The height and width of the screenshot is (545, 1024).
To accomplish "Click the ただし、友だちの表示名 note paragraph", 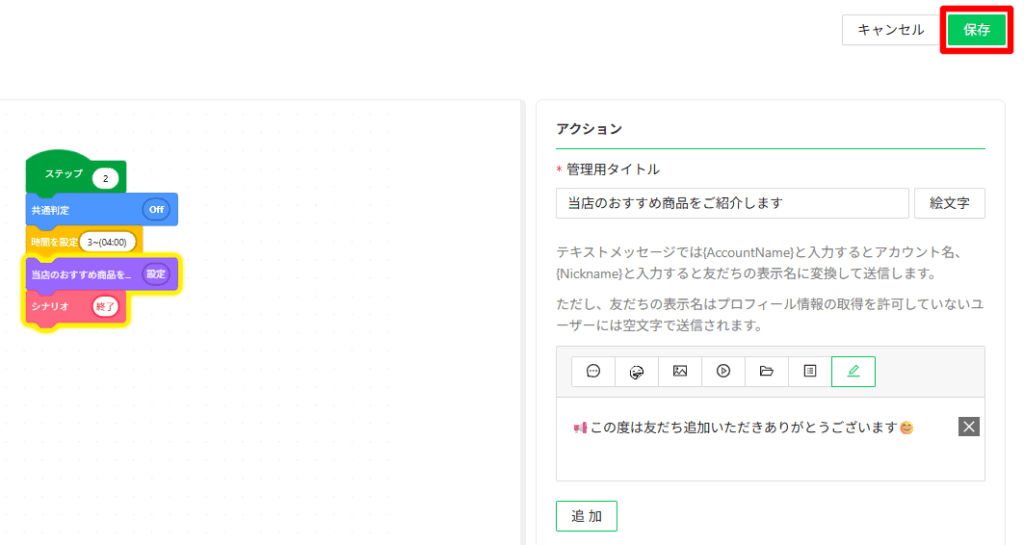I will [769, 315].
